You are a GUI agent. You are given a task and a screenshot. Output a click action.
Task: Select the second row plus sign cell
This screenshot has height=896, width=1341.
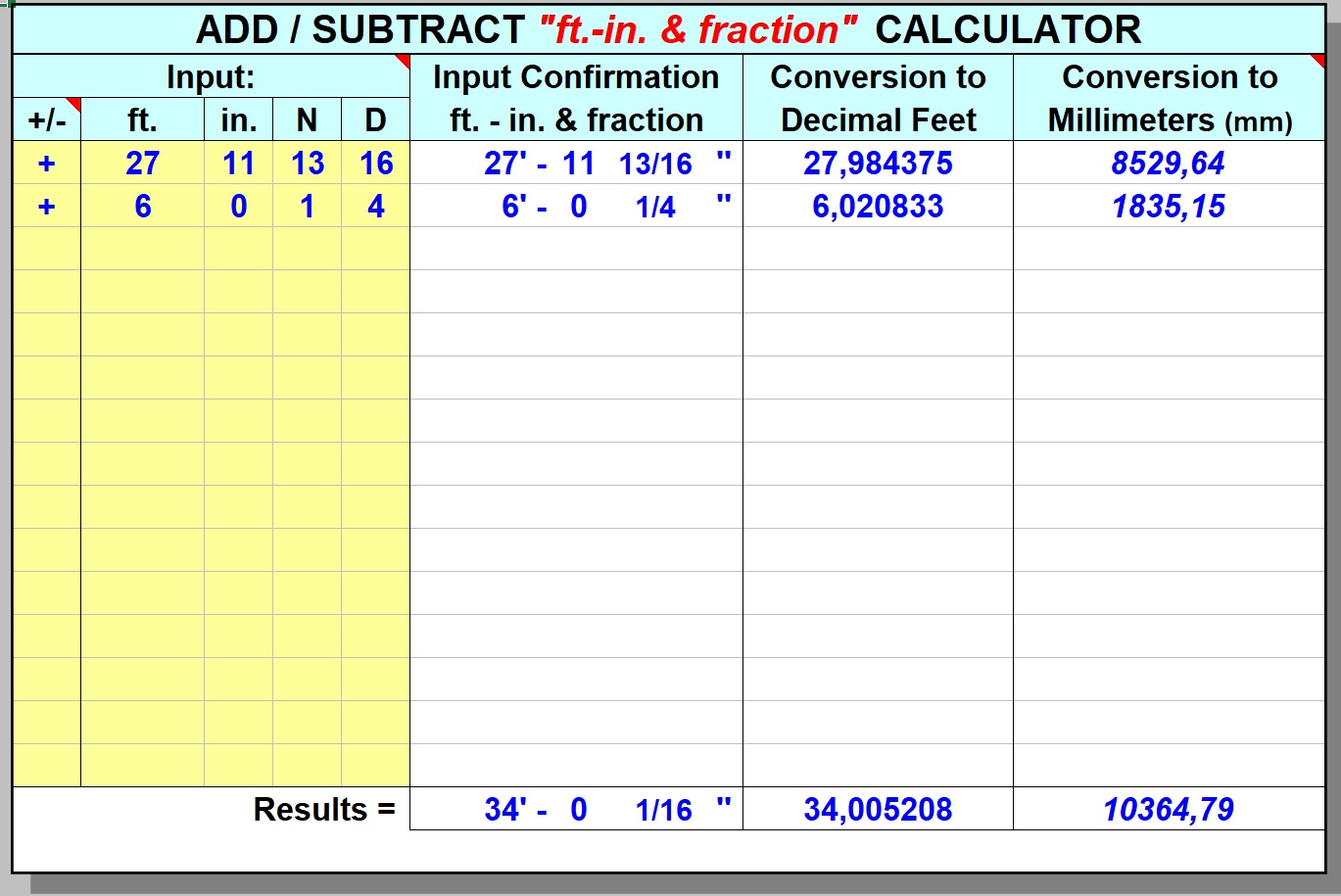[x=46, y=207]
